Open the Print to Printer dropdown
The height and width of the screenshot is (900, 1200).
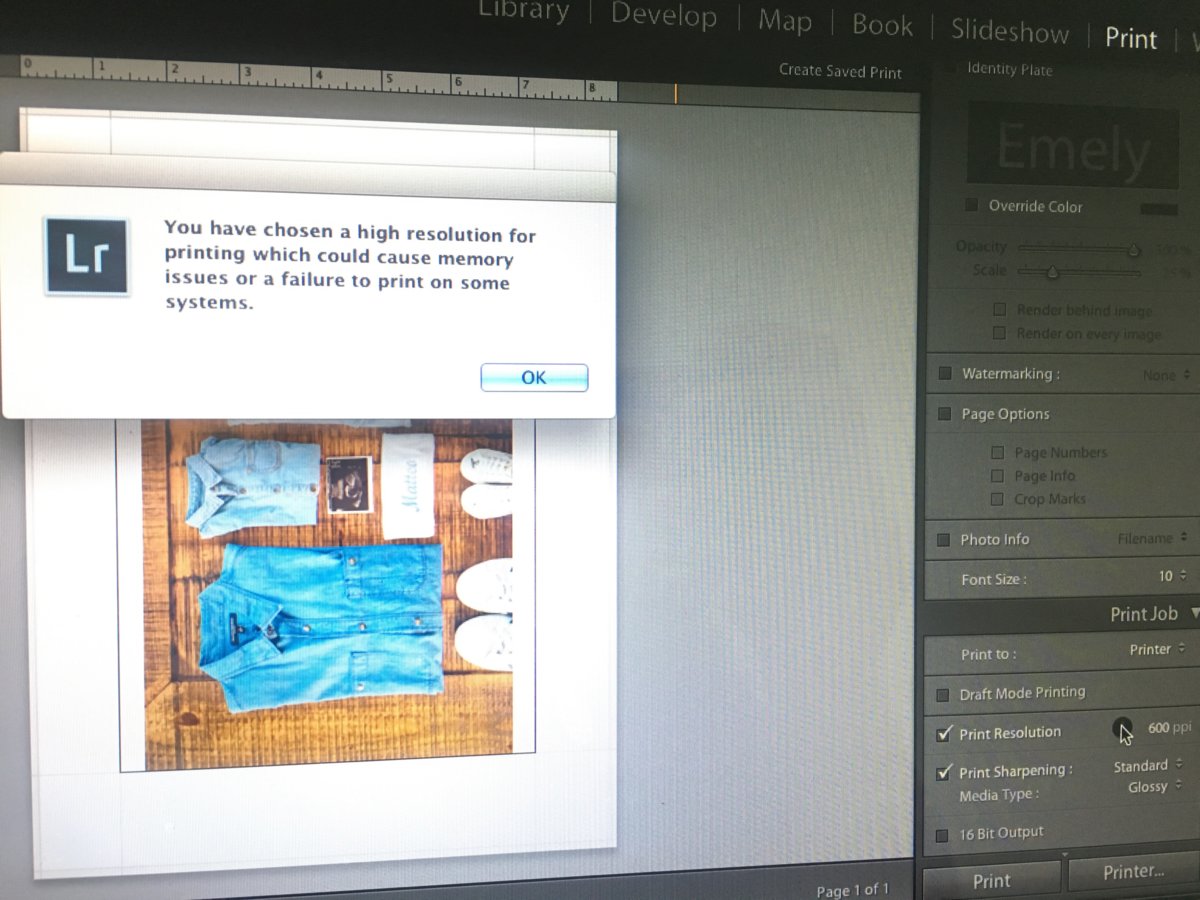click(x=1157, y=649)
